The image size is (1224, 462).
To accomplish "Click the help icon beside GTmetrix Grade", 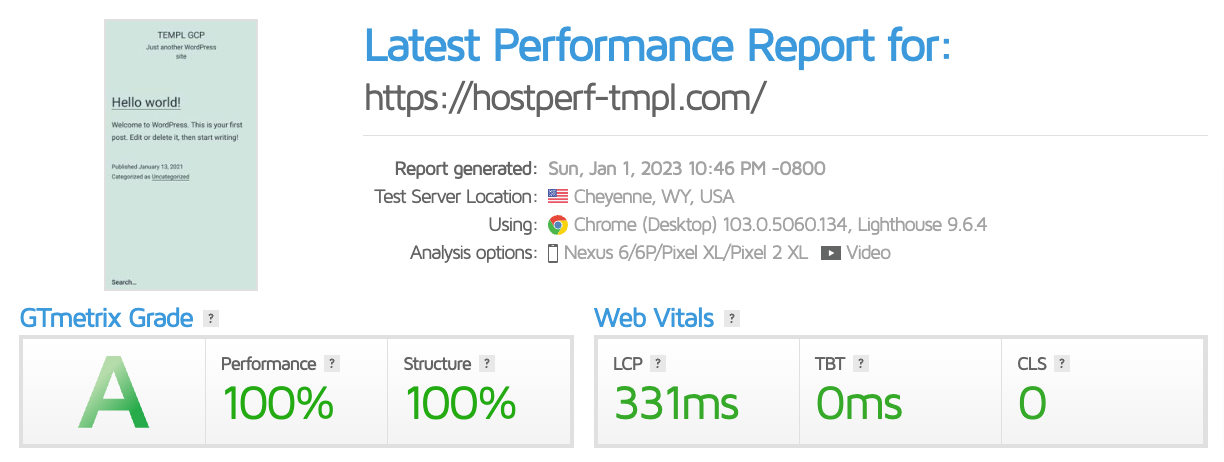I will click(210, 319).
